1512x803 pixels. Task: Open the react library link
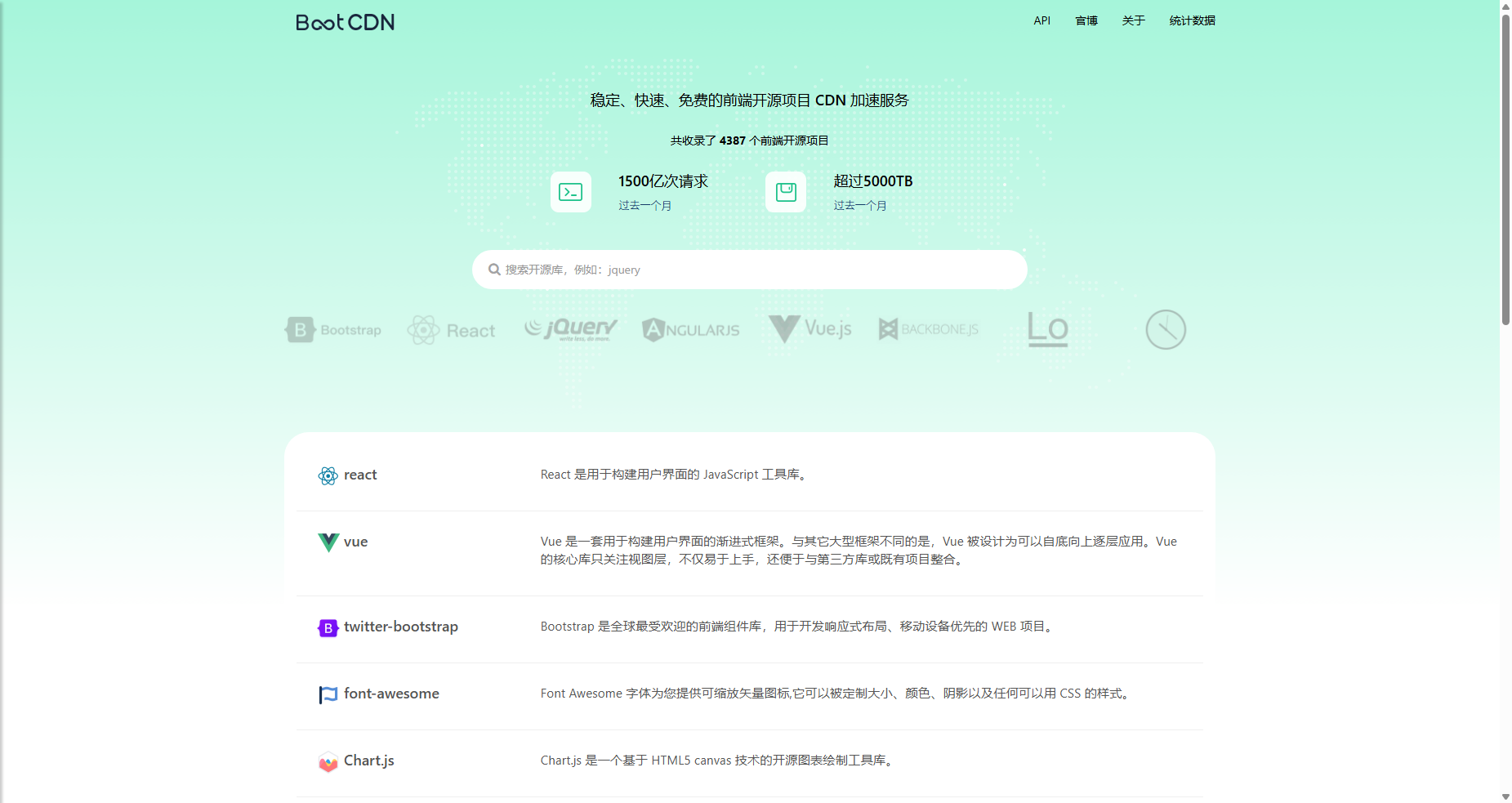(x=360, y=475)
